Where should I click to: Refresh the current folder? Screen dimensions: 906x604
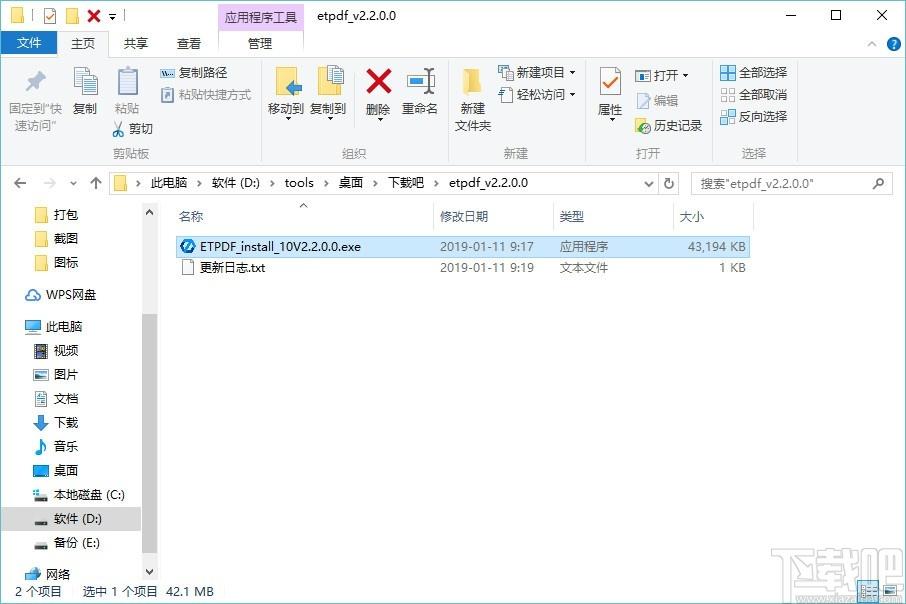pyautogui.click(x=669, y=183)
